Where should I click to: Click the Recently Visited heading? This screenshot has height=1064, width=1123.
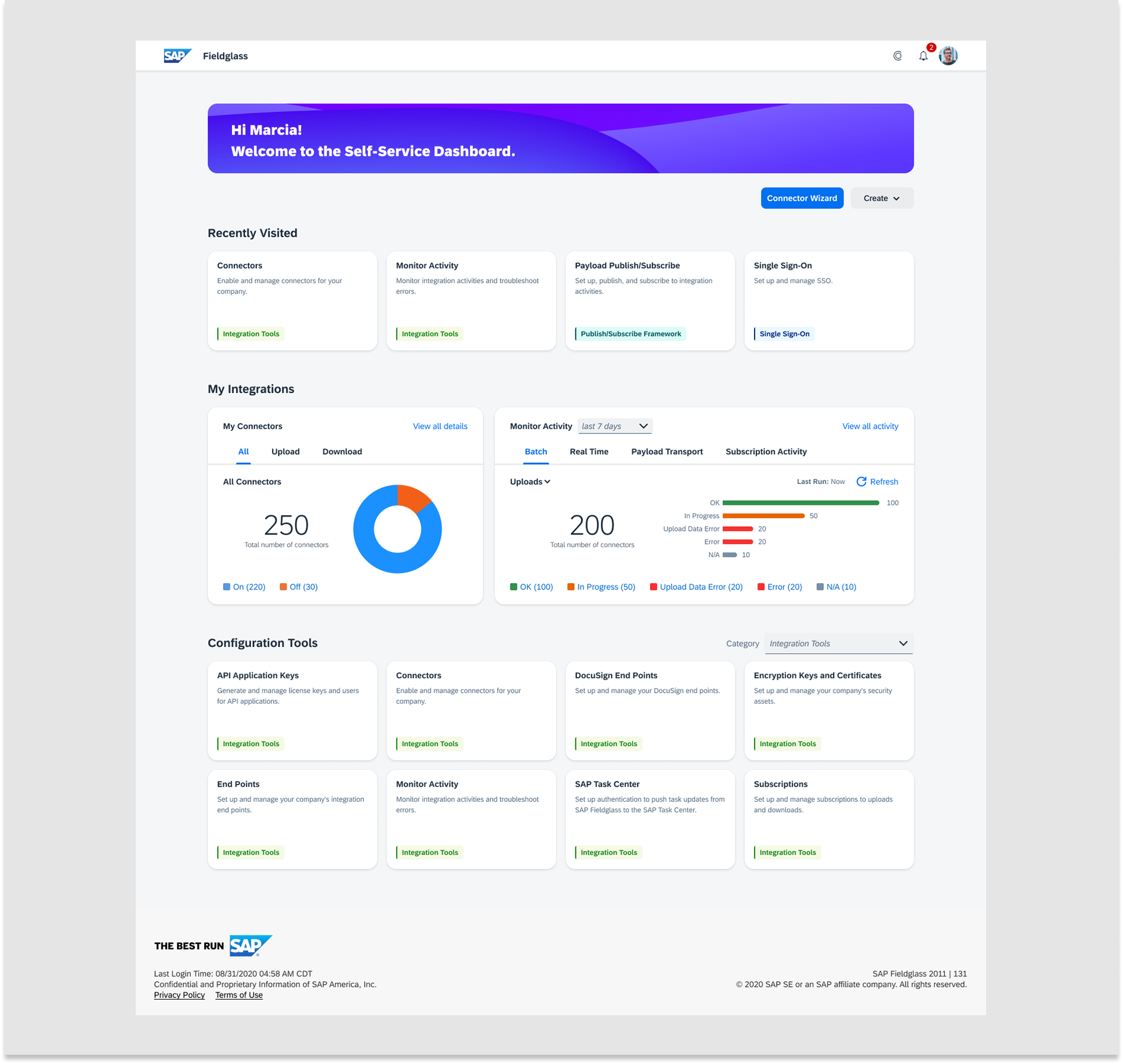click(x=252, y=233)
